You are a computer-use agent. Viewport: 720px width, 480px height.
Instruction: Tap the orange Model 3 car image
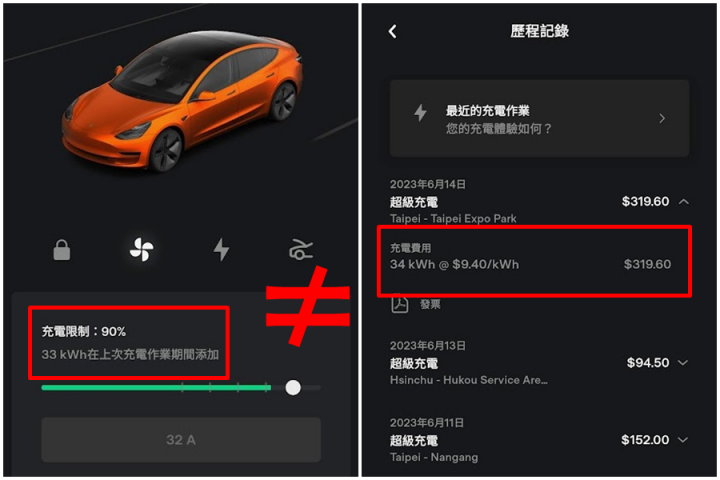(x=183, y=101)
